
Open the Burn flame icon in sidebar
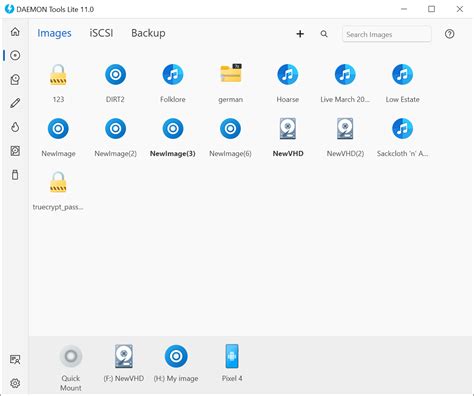click(15, 127)
